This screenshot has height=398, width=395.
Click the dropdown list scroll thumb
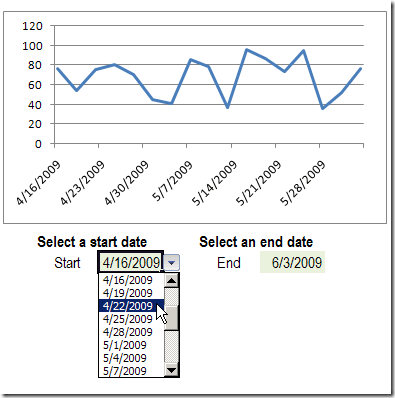tap(172, 318)
